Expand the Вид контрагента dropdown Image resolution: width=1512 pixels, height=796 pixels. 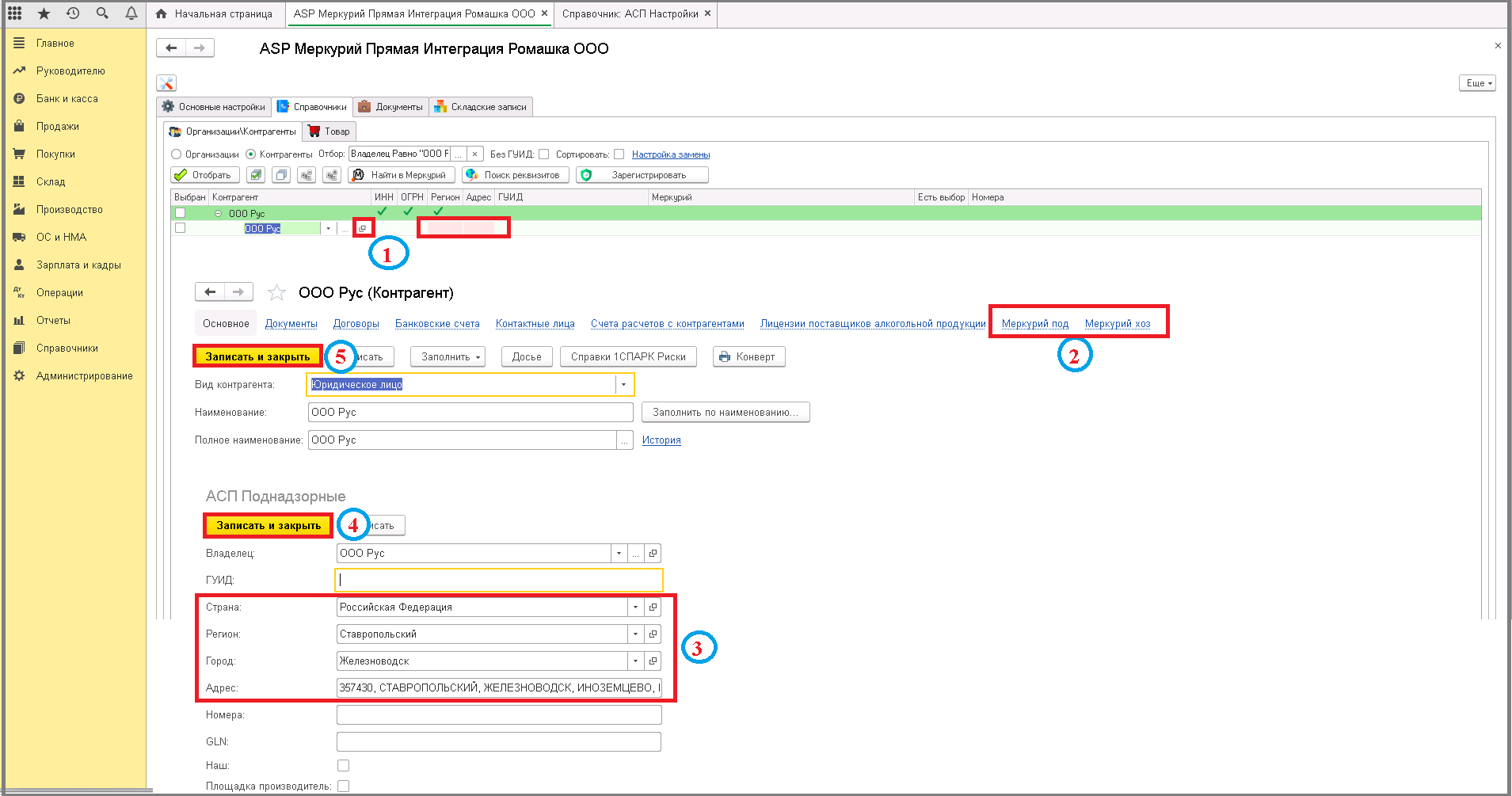click(624, 385)
